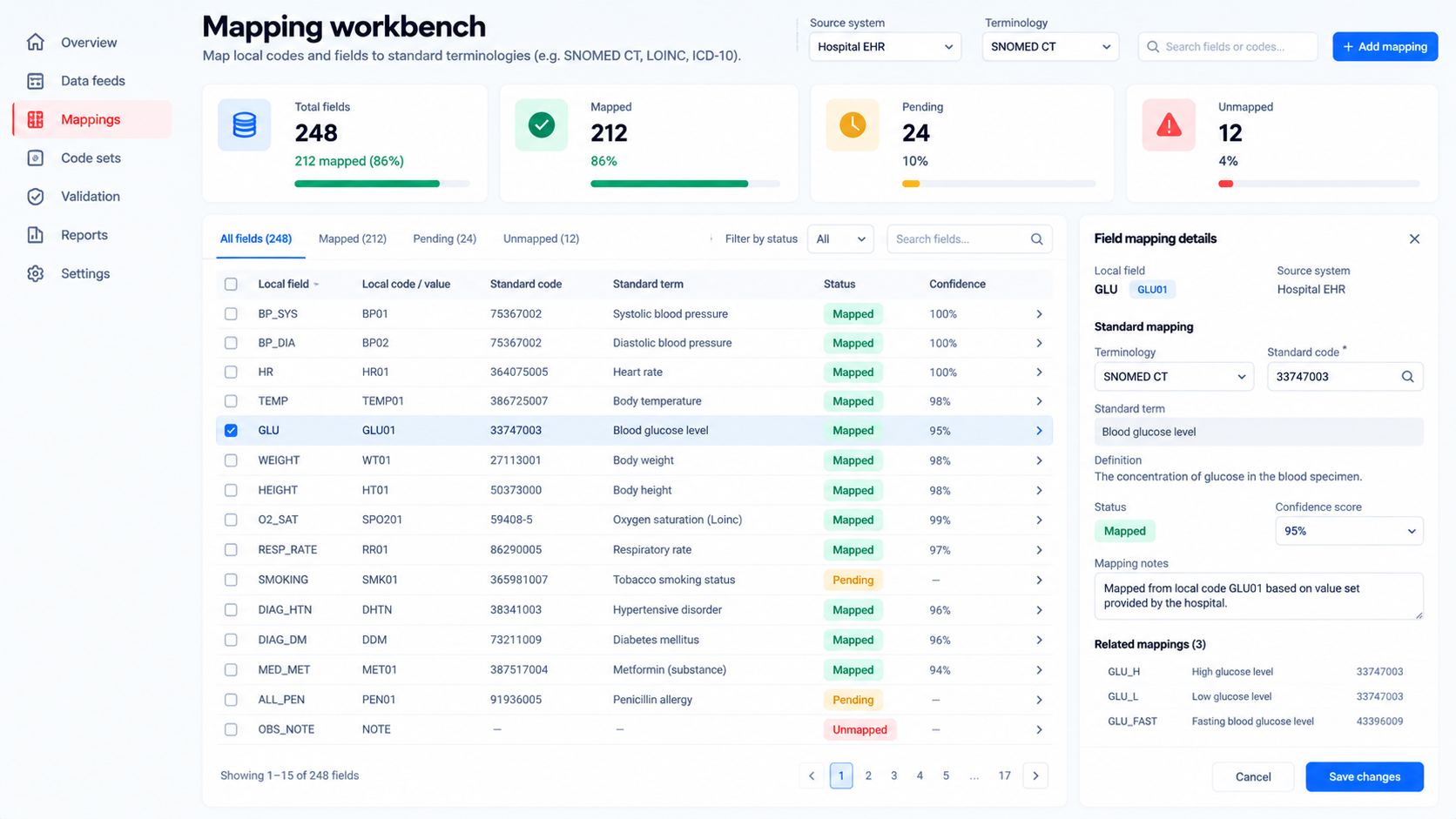Click the Total fields database icon
The image size is (1456, 819).
244,125
